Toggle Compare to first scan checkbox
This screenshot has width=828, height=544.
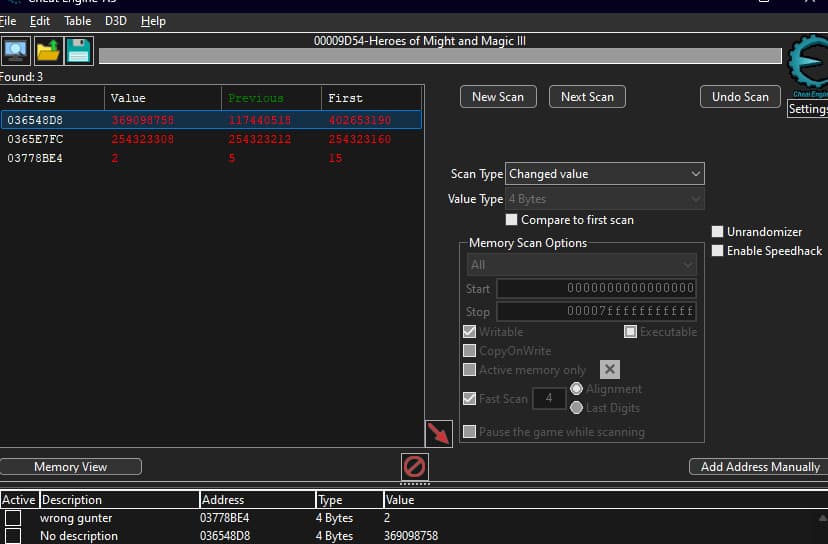tap(511, 220)
